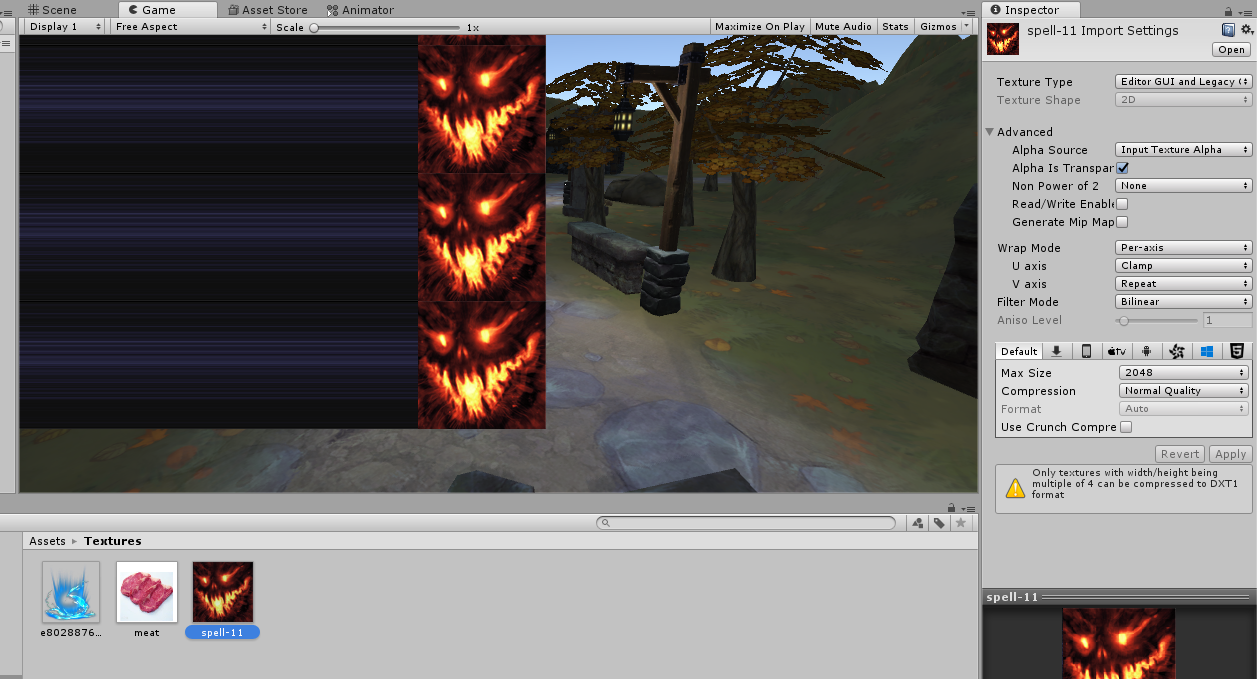1257x679 pixels.
Task: Open the Non Power of 2 dropdown
Action: (1184, 186)
